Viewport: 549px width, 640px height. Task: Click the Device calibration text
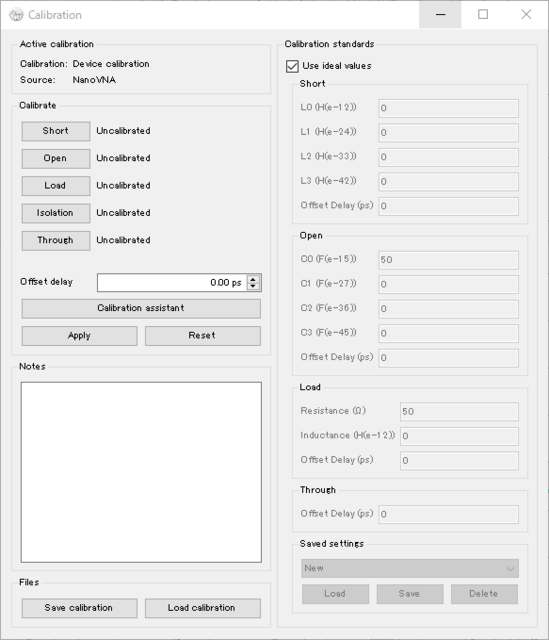pos(111,64)
